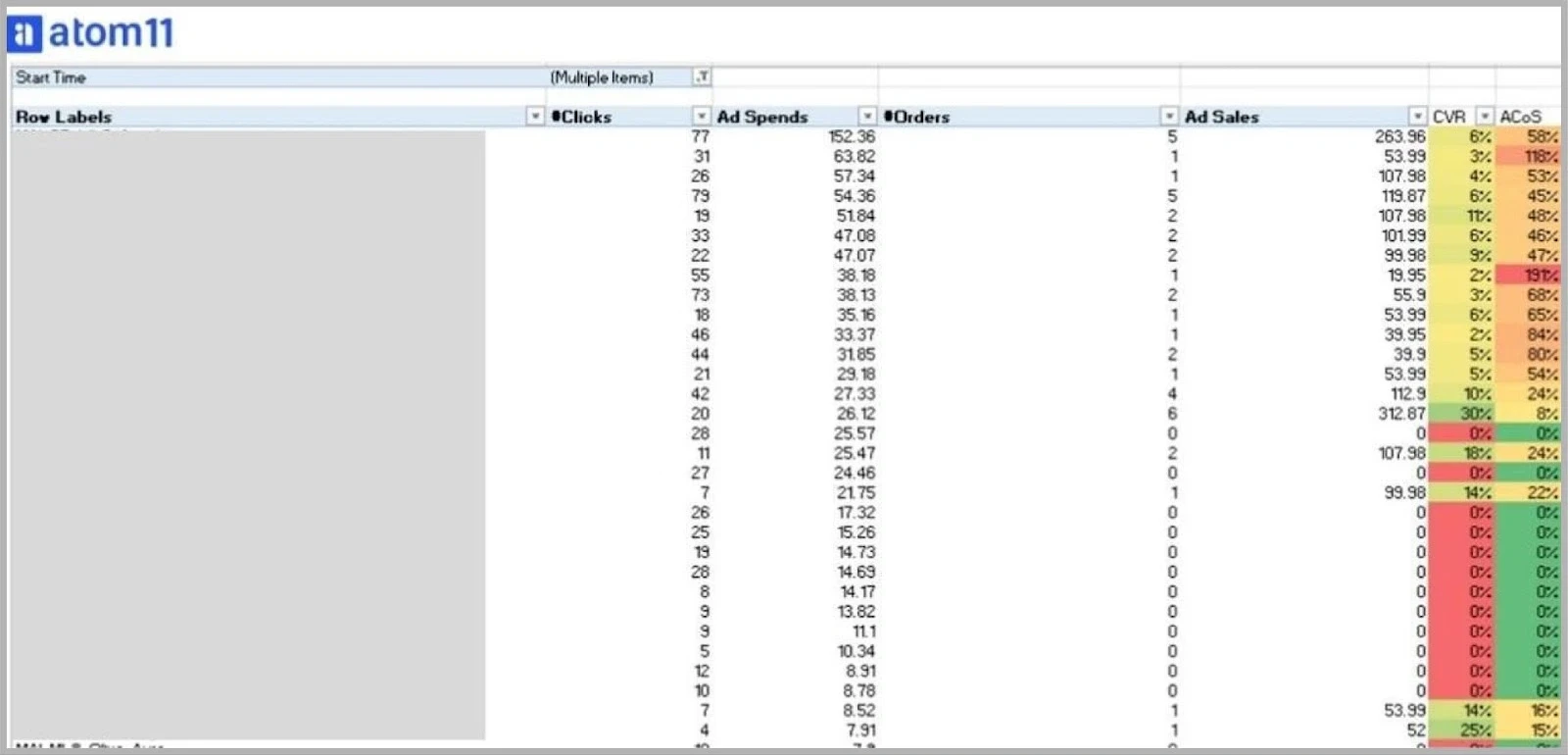Open the Ad Sales column dropdown arrow
Viewport: 1568px width, 755px height.
coord(1417,116)
